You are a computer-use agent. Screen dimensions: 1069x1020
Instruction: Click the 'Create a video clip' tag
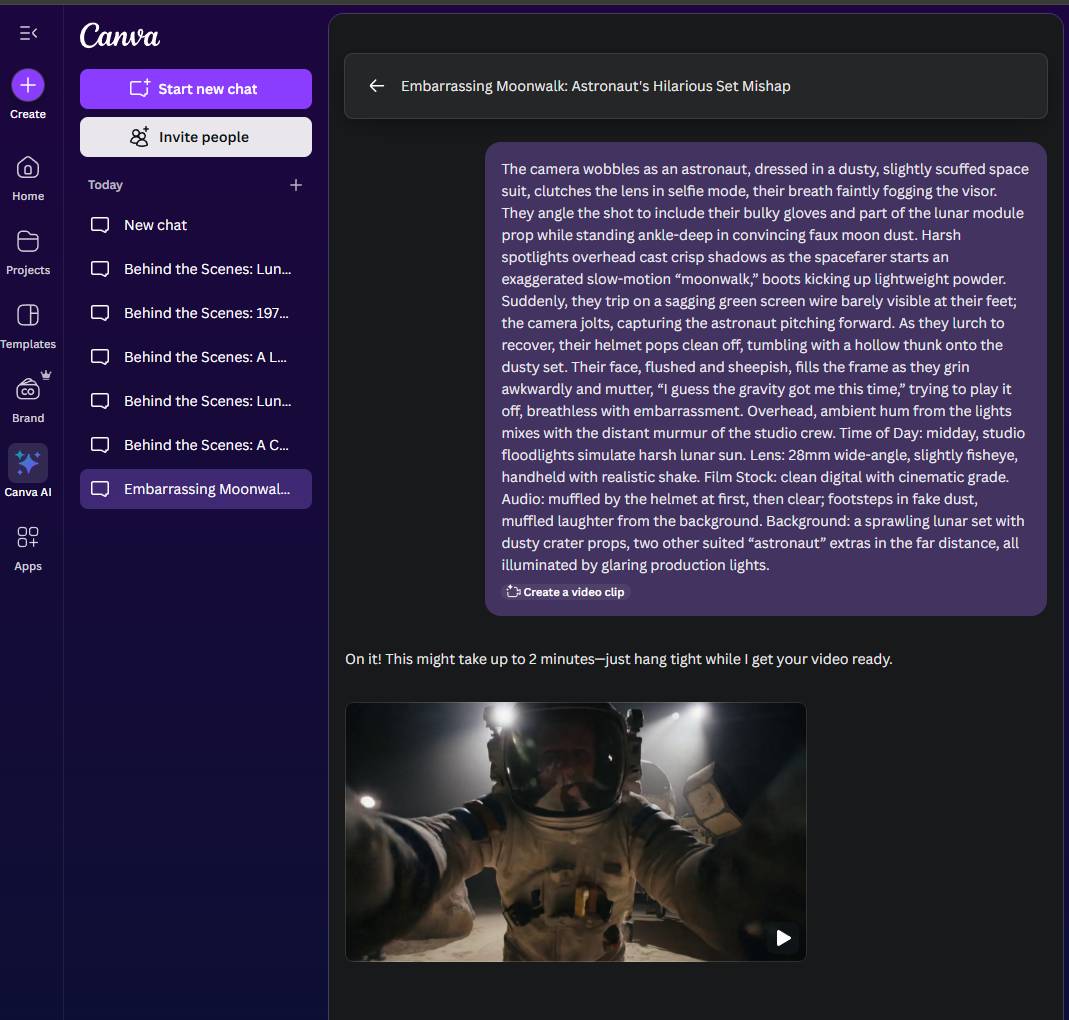[x=565, y=592]
